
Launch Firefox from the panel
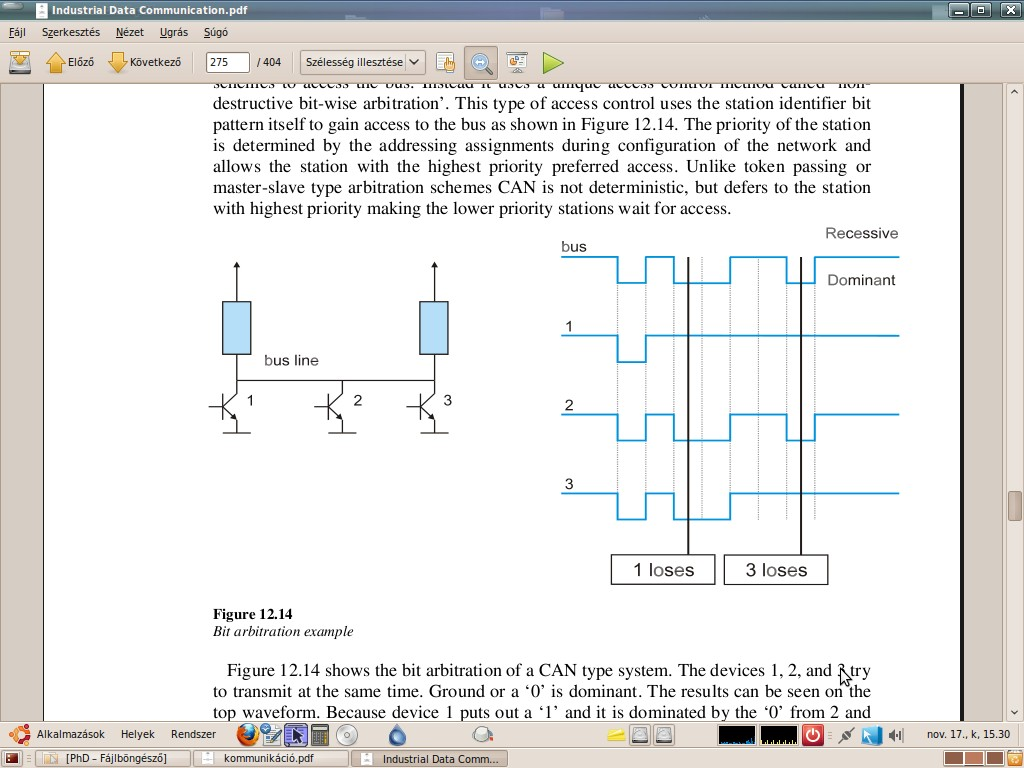click(248, 735)
